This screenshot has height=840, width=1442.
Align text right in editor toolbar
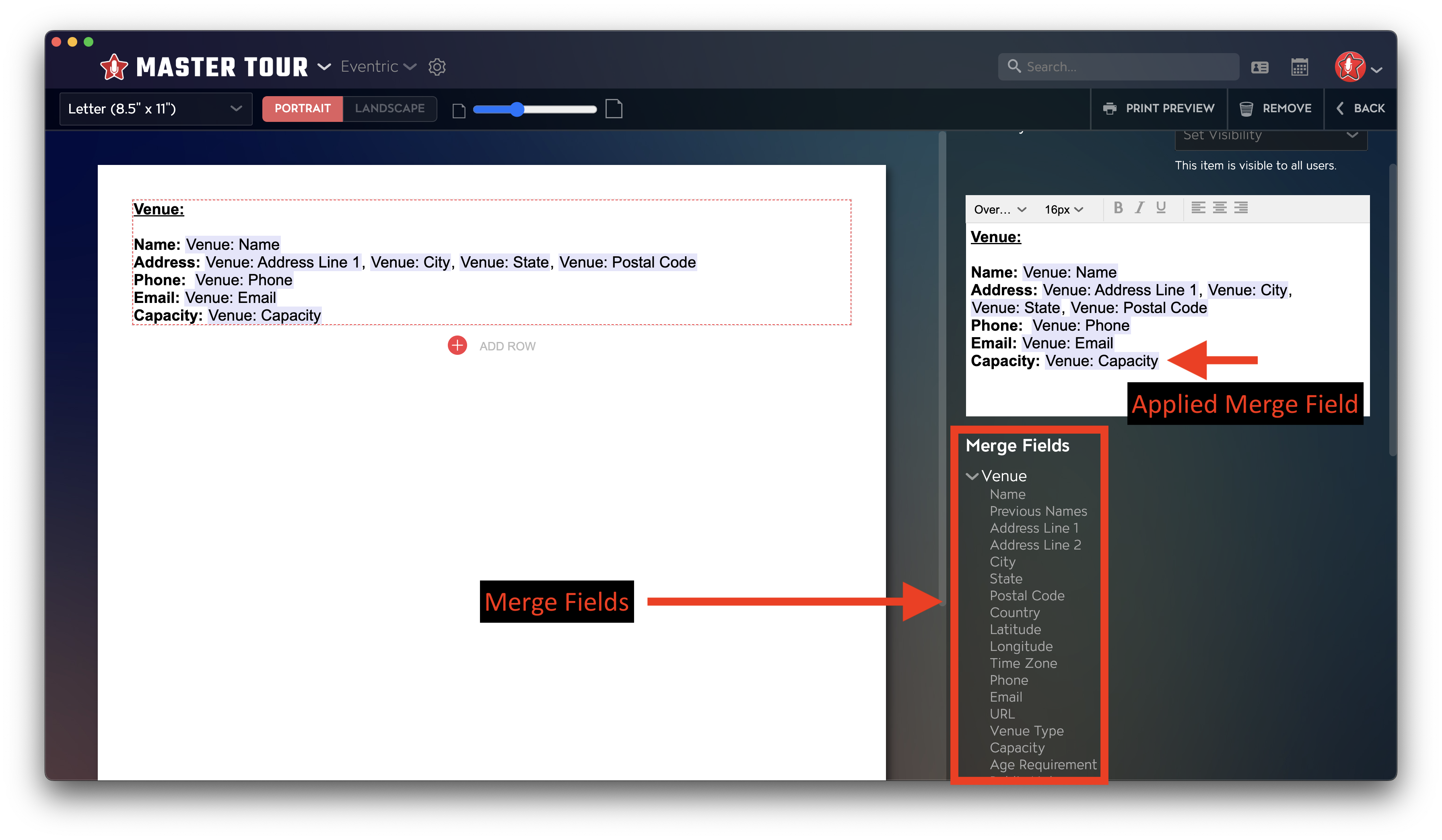point(1240,208)
